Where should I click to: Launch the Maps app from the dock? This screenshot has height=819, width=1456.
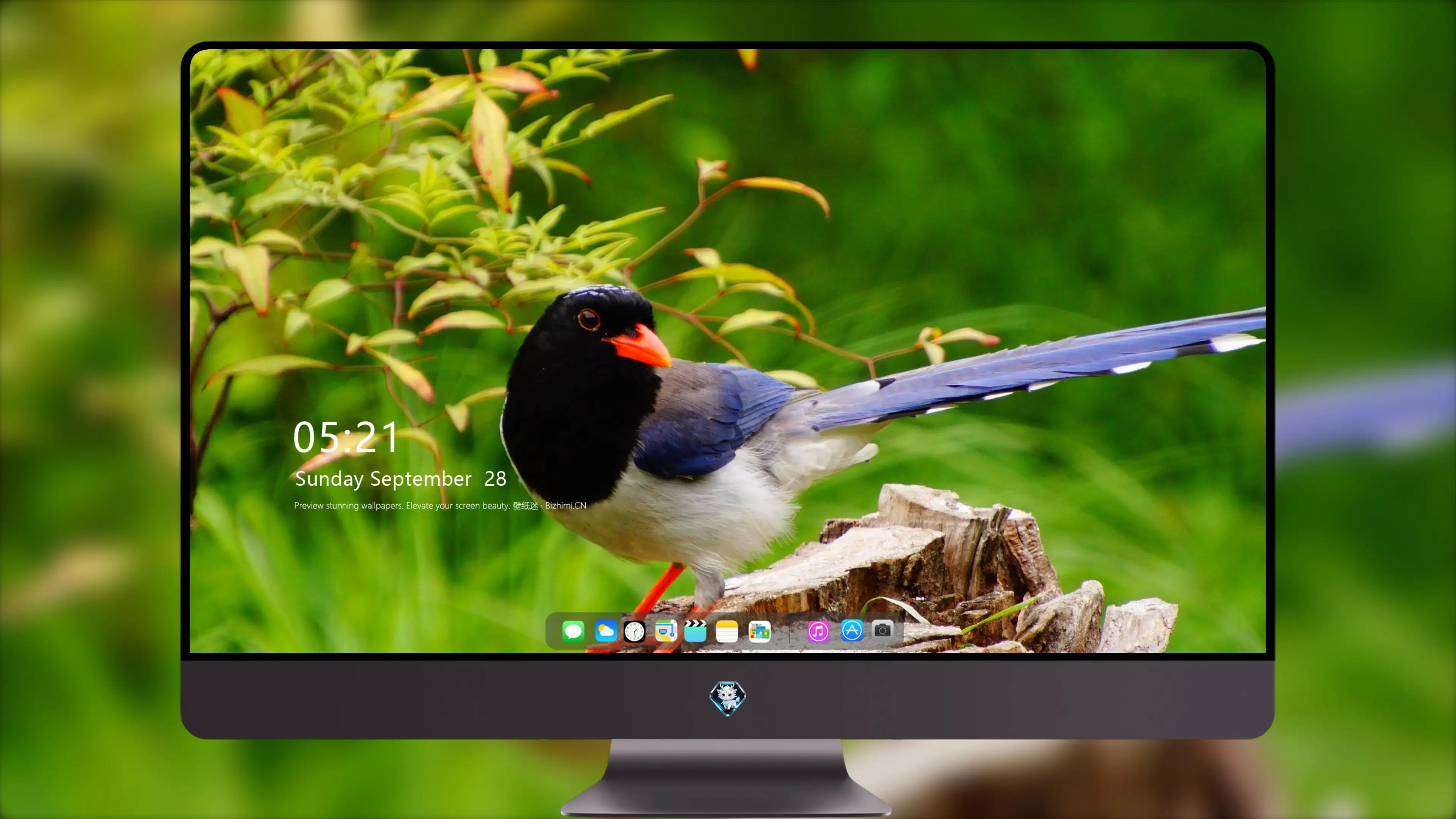coord(666,631)
